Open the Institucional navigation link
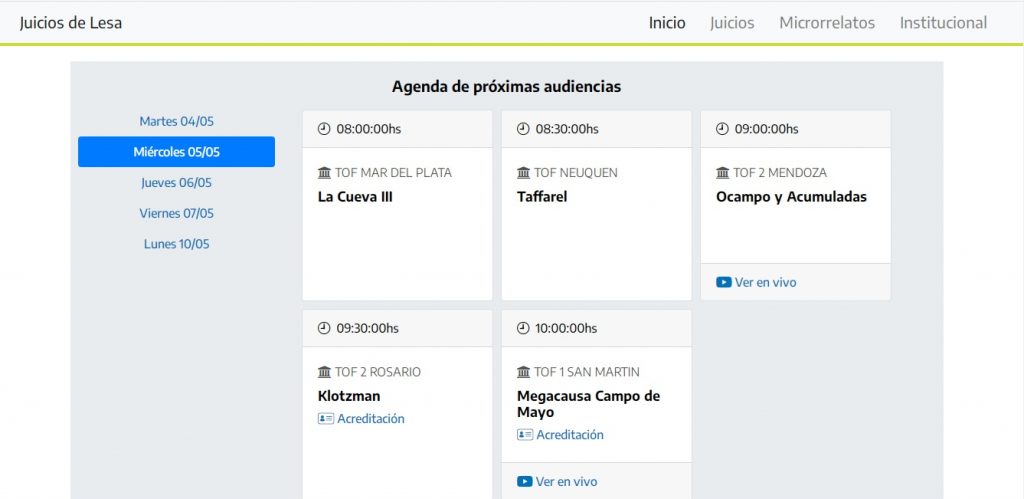Viewport: 1024px width, 499px height. click(943, 22)
